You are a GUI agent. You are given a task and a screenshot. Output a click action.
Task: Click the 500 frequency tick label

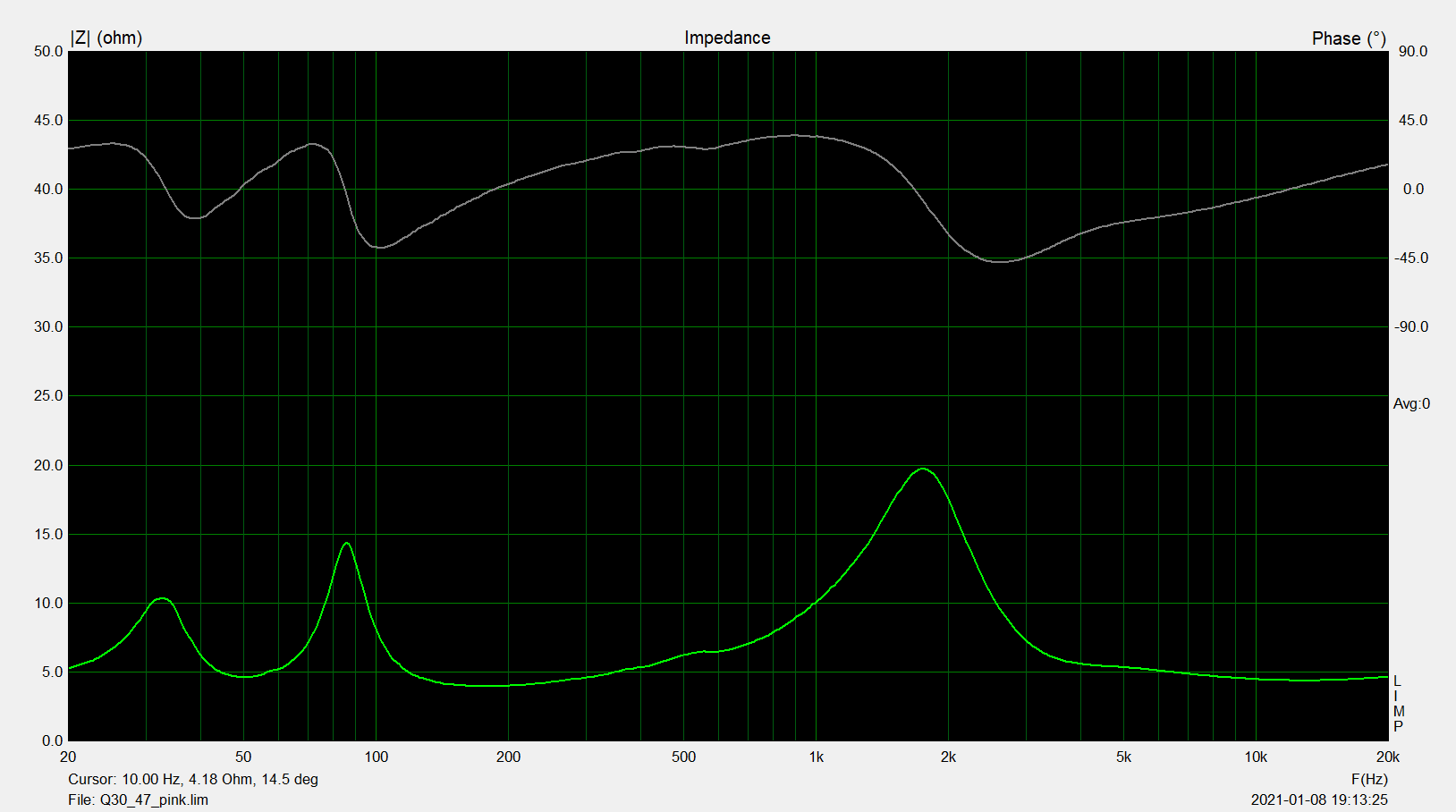683,757
